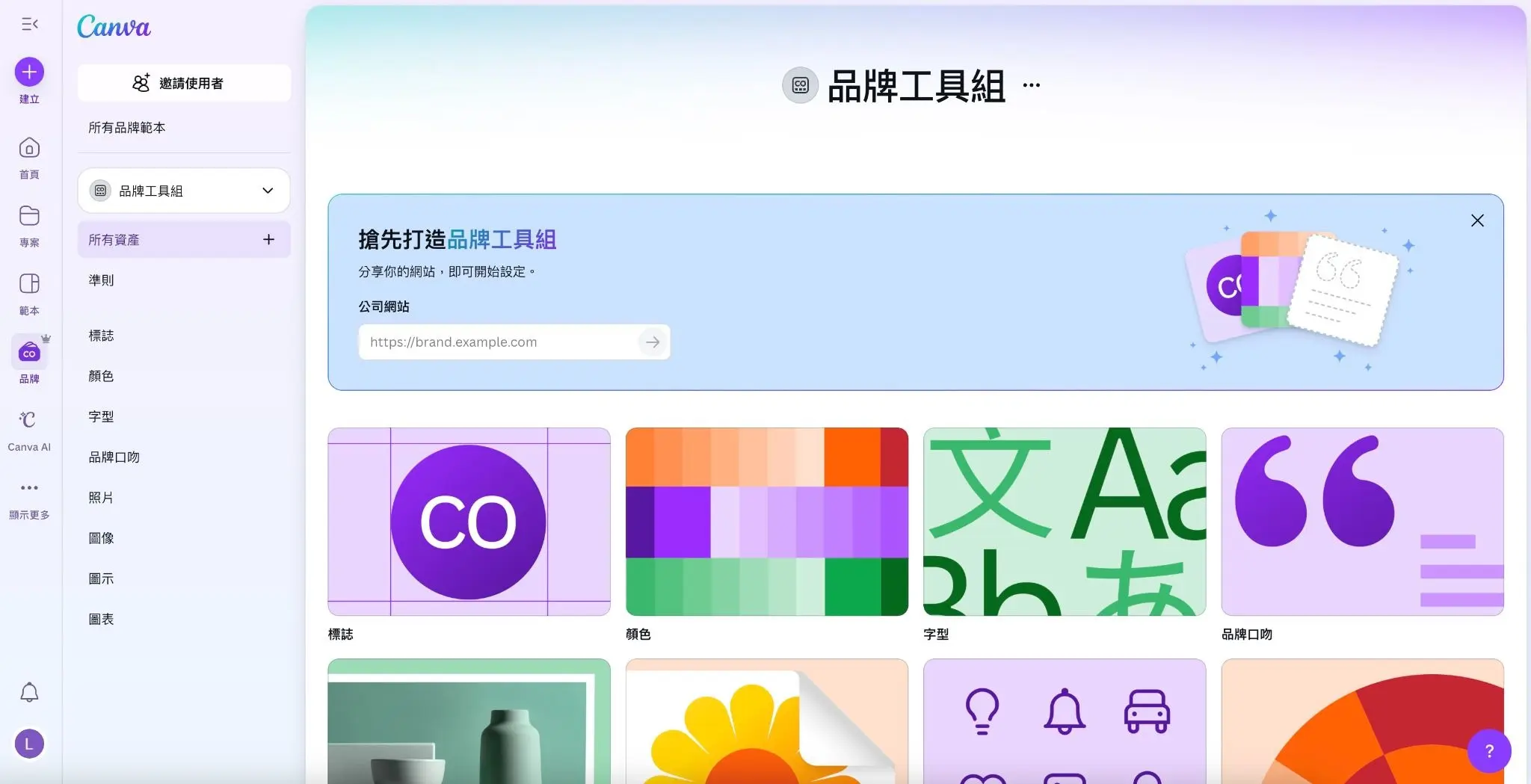
Task: Dismiss the 搶先打造品牌工具組 banner
Action: pyautogui.click(x=1477, y=220)
